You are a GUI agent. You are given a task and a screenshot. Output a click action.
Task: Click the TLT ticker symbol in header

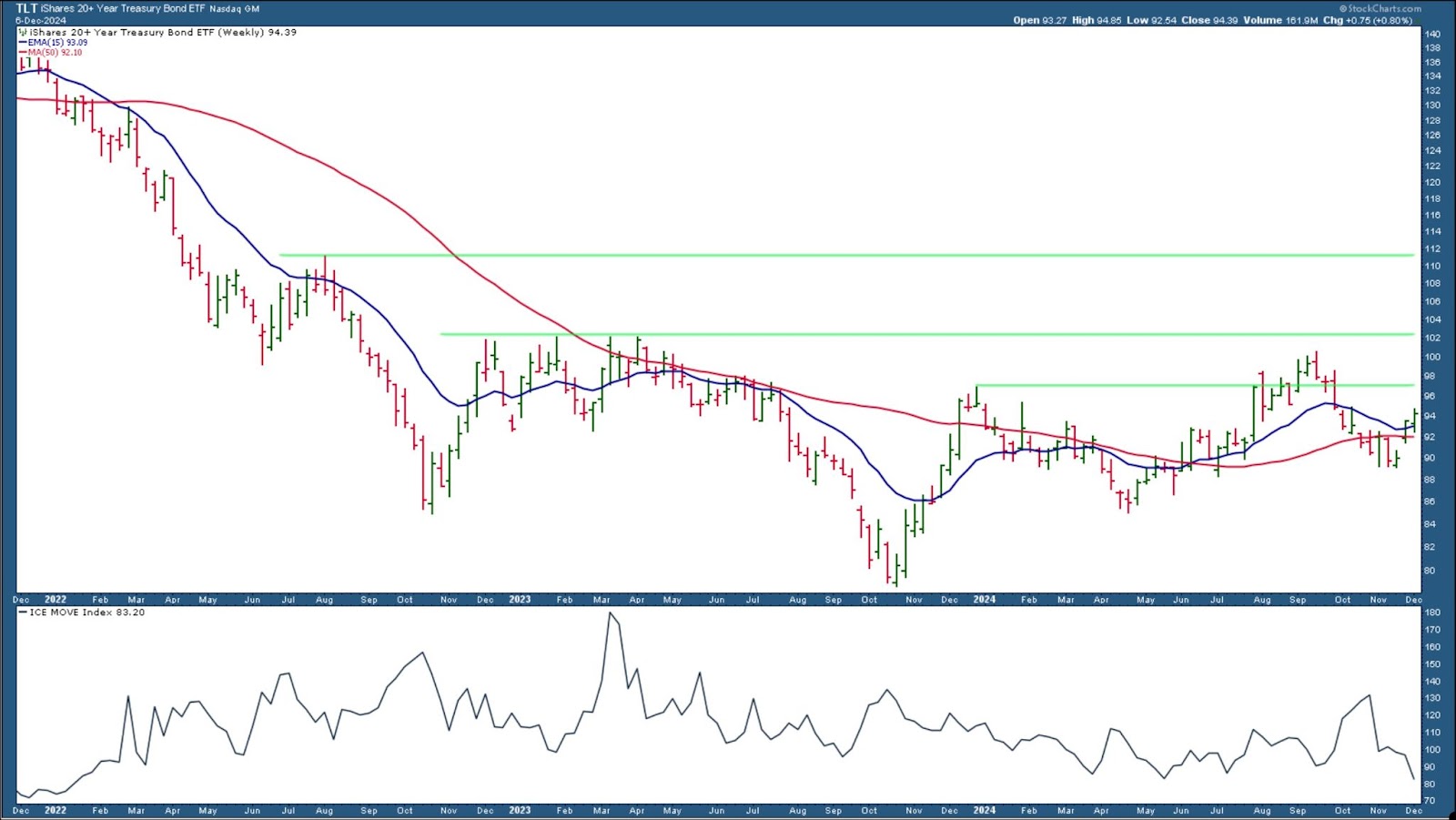[x=26, y=8]
